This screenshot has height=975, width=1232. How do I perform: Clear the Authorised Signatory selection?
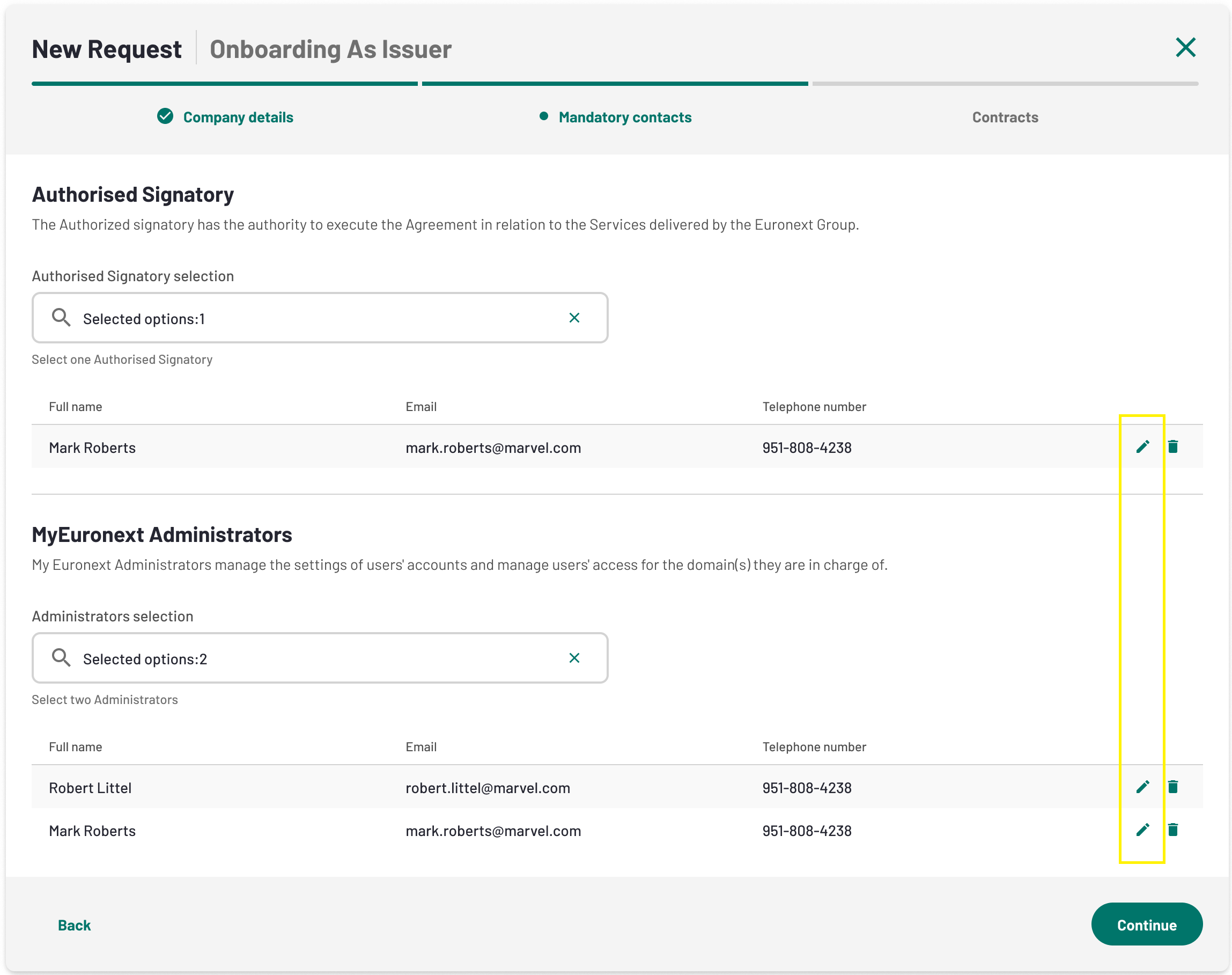pos(574,317)
